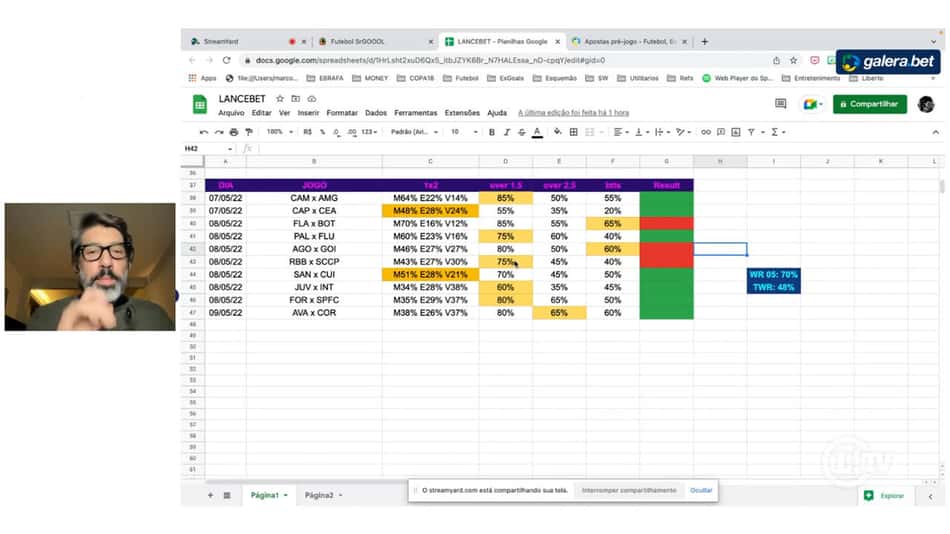Click Interromper compartilhamento button
950x534 pixels.
point(629,490)
